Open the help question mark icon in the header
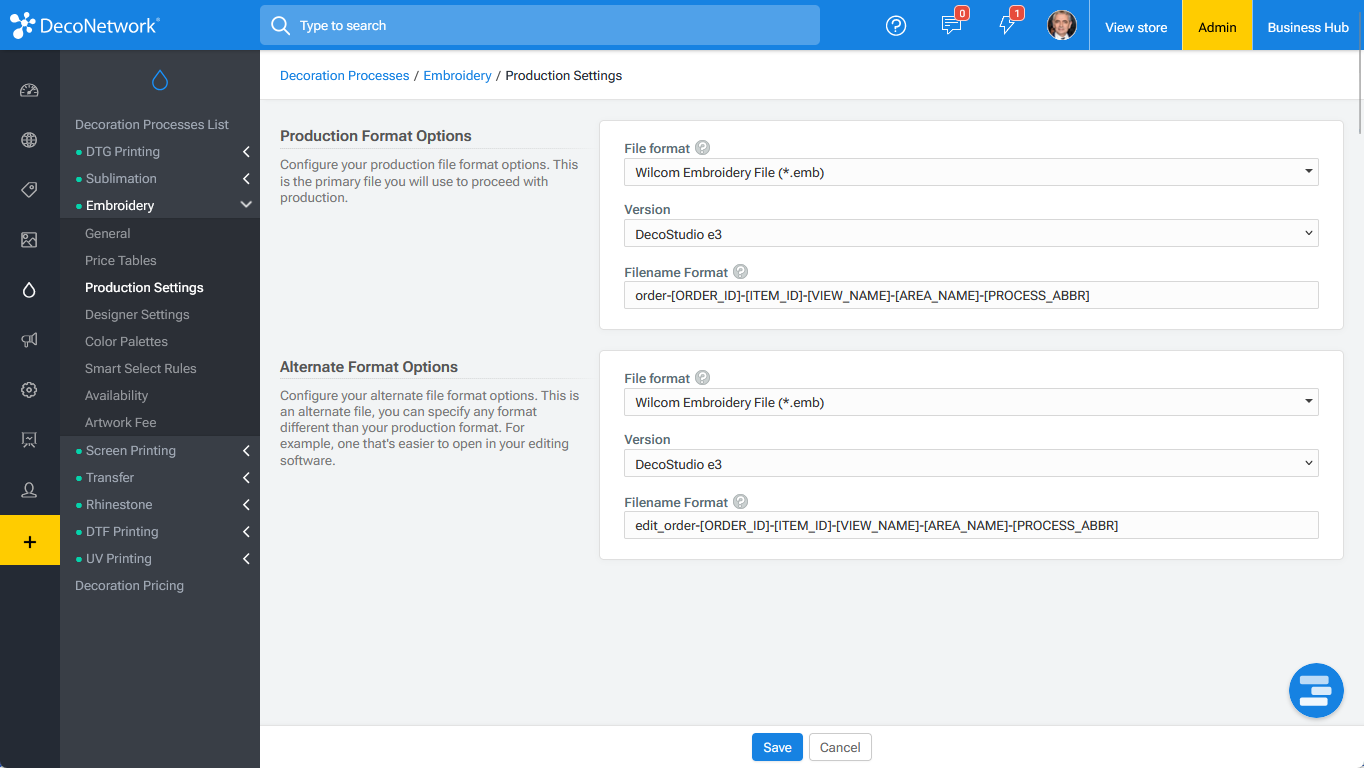 pos(896,26)
